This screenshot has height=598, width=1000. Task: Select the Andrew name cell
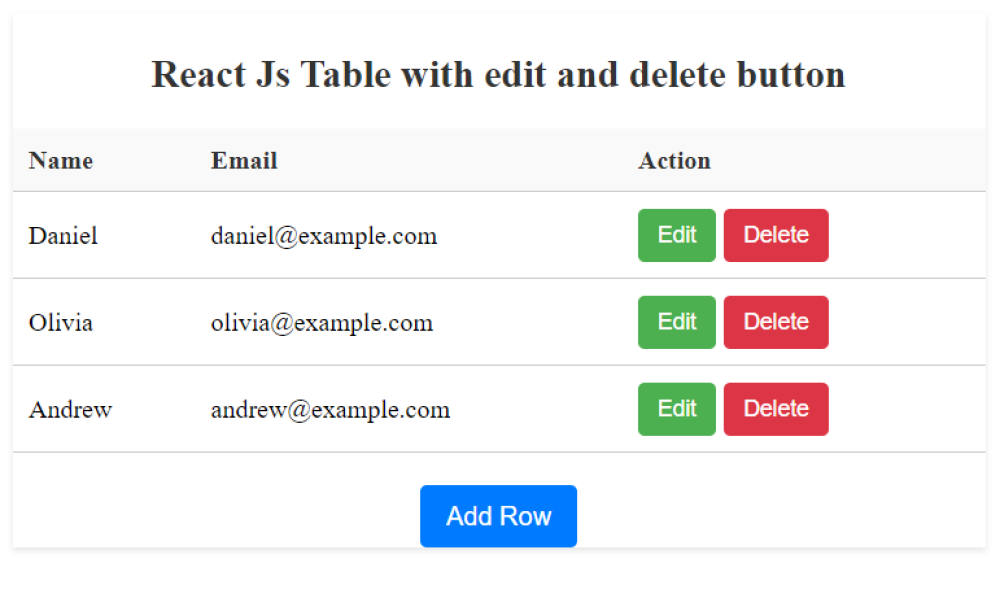(70, 410)
